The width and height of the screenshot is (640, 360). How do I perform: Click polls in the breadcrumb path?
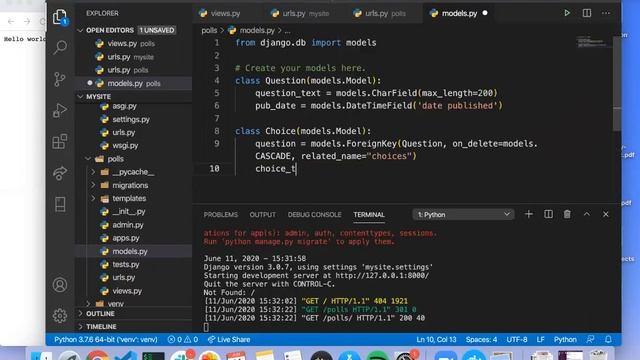[209, 31]
